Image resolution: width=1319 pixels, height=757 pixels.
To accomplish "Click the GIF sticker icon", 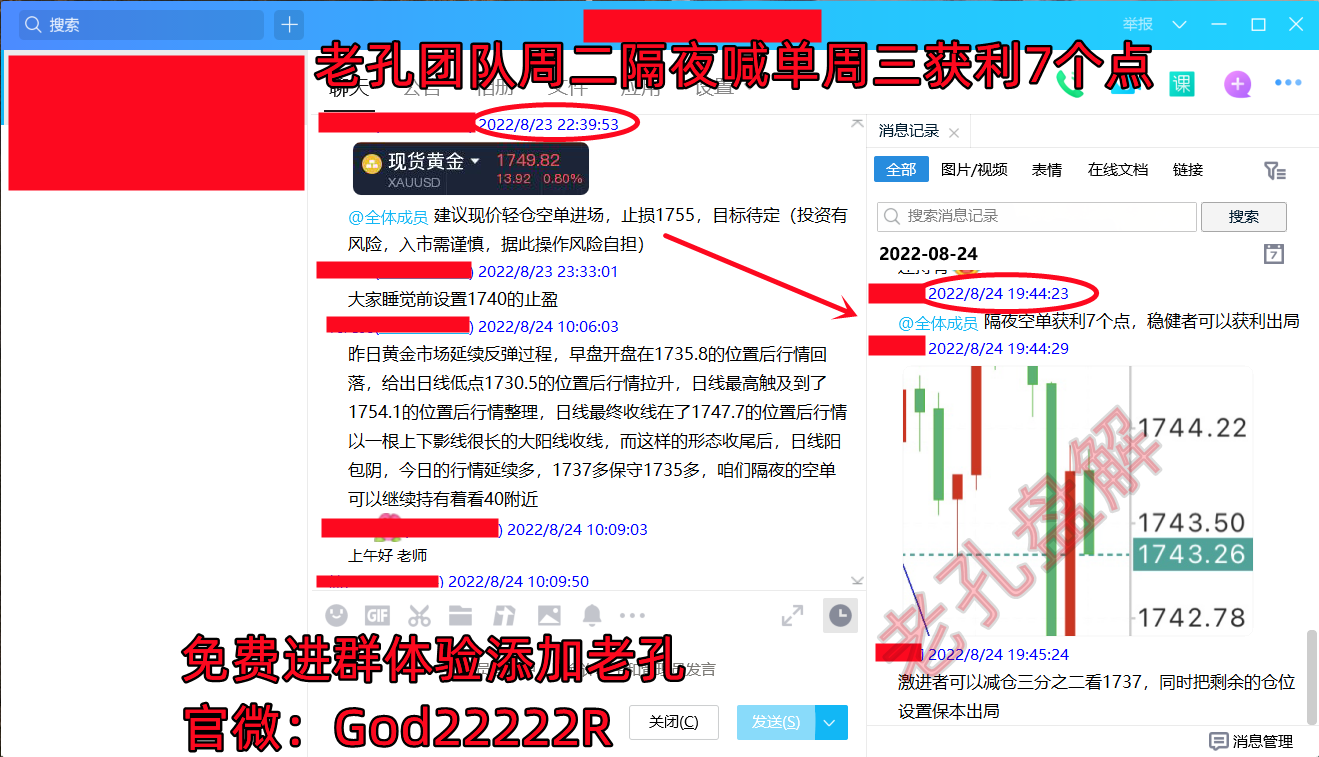I will coord(377,615).
